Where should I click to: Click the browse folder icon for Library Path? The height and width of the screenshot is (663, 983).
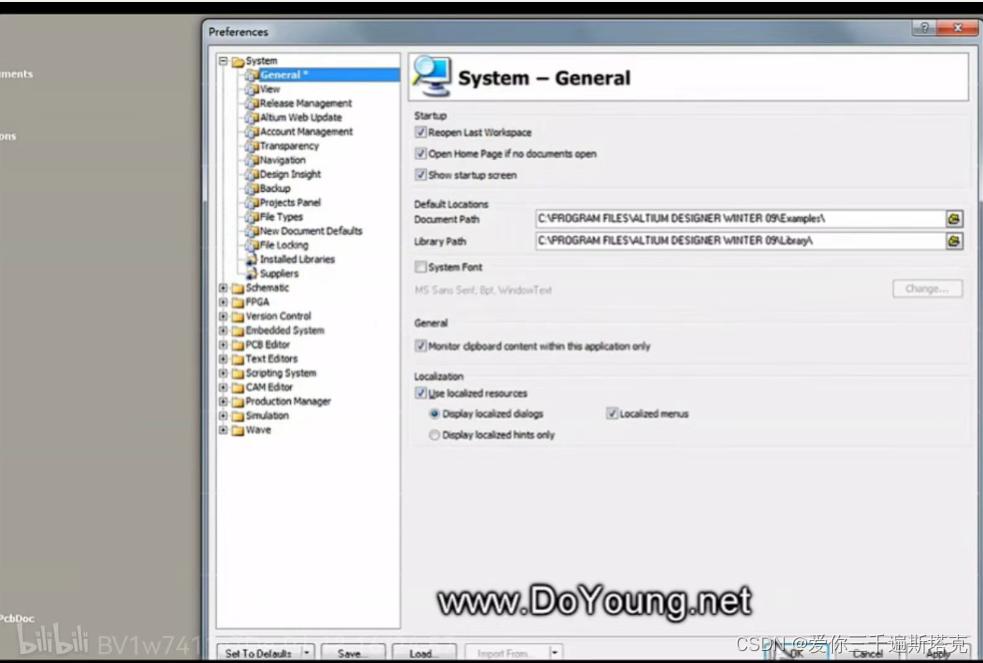(x=954, y=241)
